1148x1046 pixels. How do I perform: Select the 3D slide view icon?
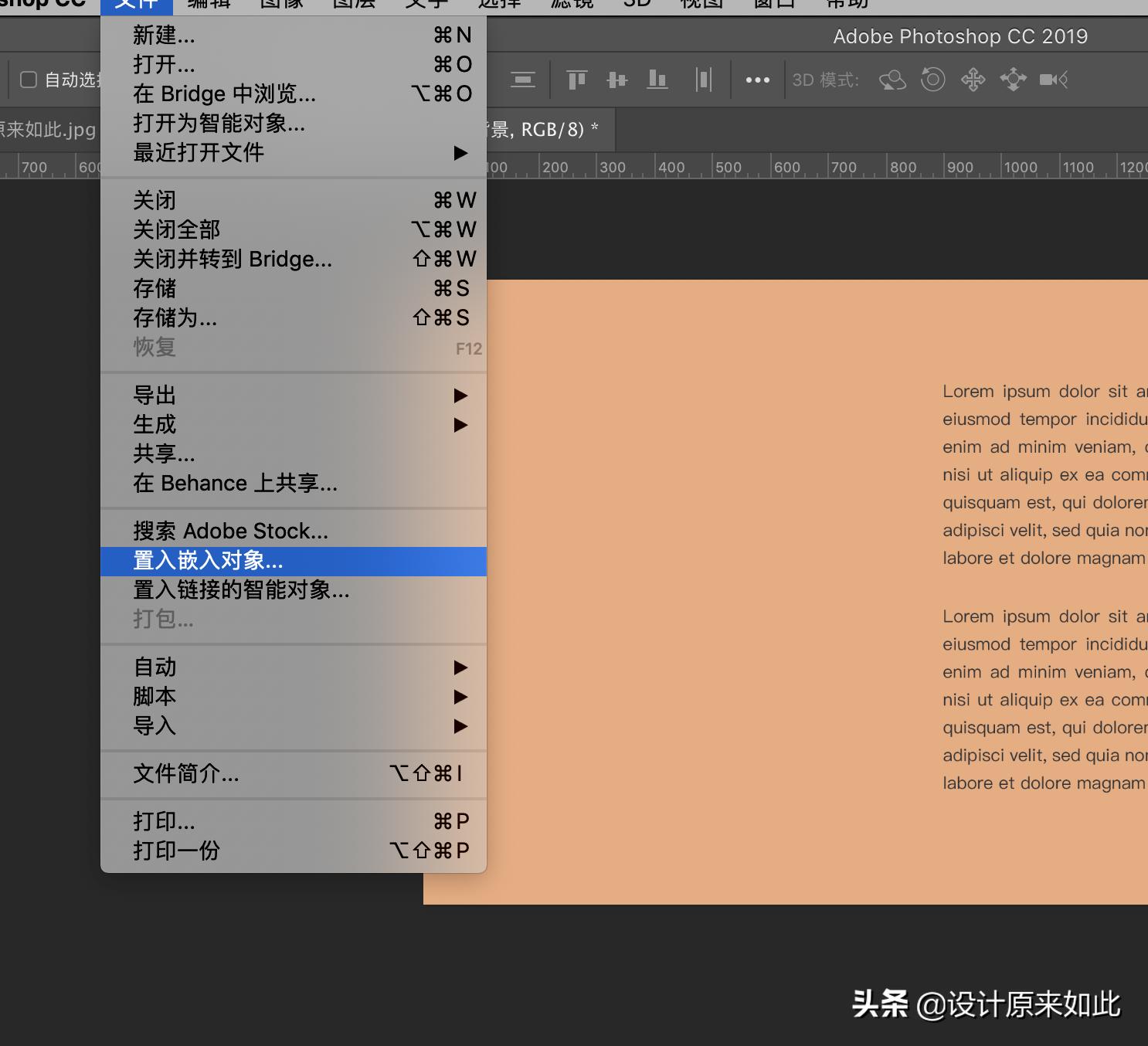pos(1013,80)
